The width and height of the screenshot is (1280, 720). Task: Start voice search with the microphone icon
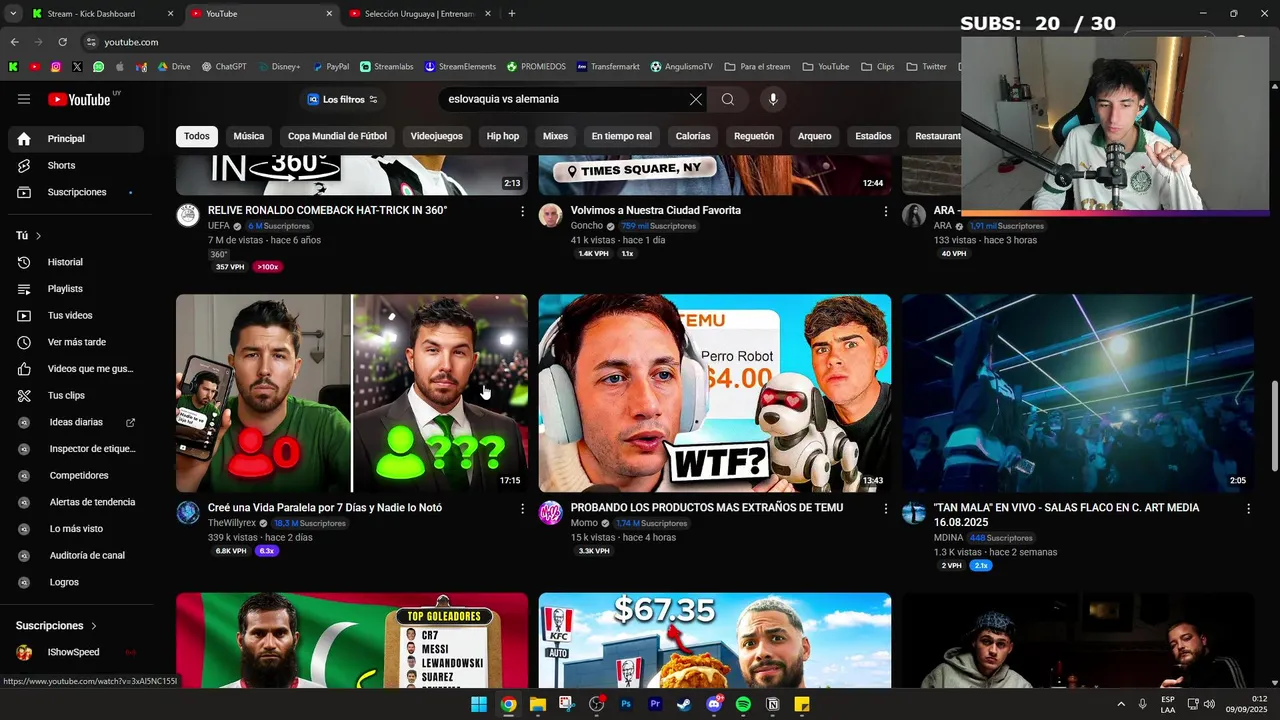point(772,99)
